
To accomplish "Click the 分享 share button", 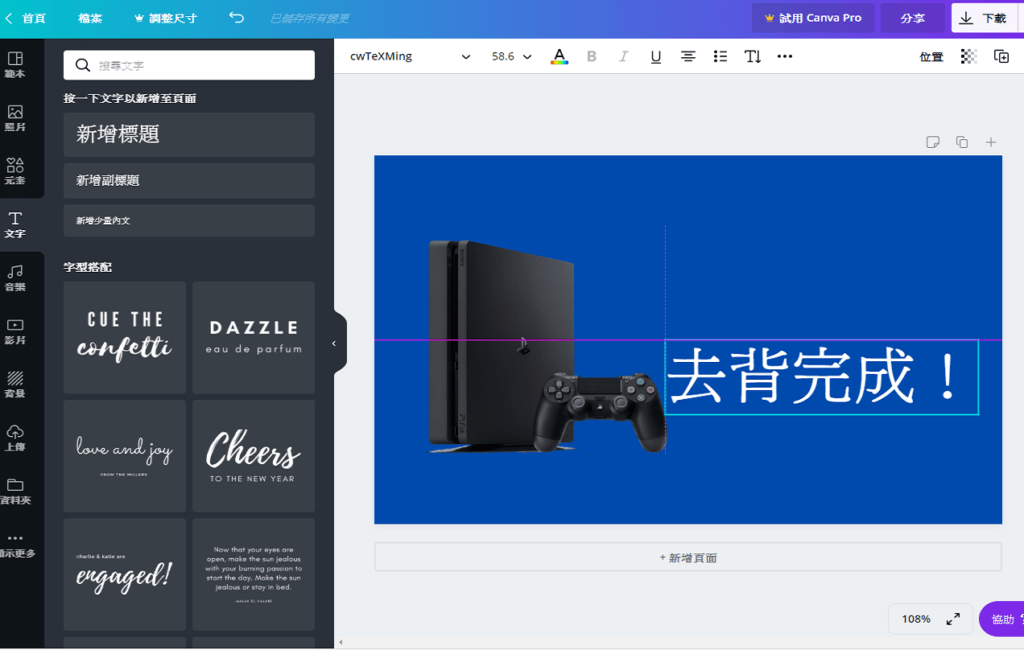I will (x=912, y=18).
